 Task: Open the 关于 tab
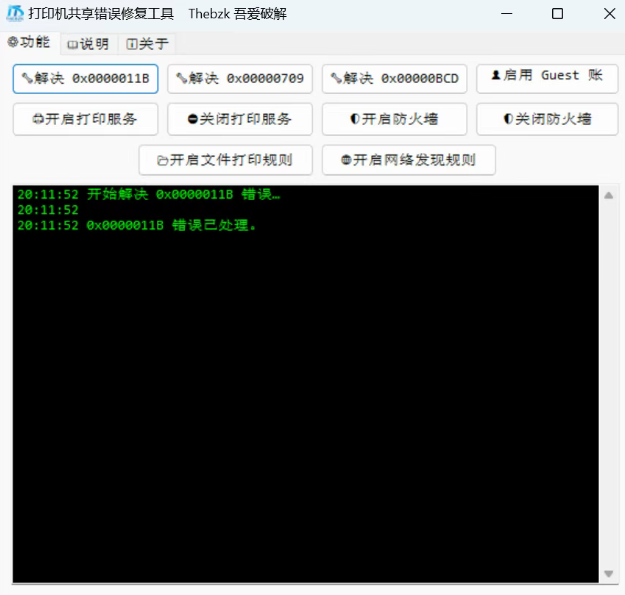[x=147, y=44]
